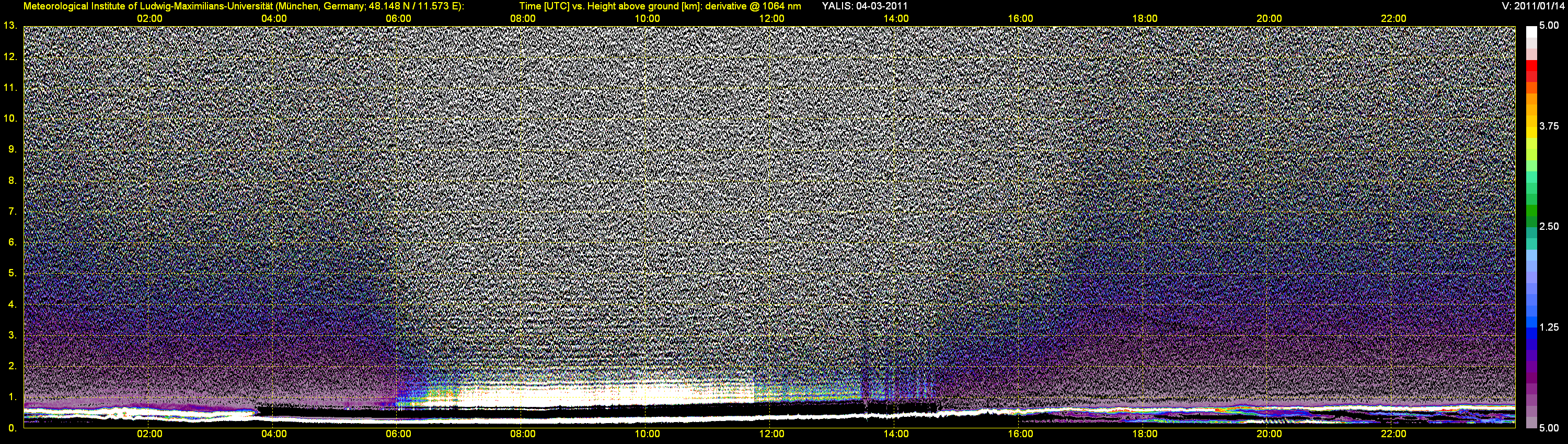Select the 3.75 color scale value
The height and width of the screenshot is (444, 1568).
[x=1549, y=126]
